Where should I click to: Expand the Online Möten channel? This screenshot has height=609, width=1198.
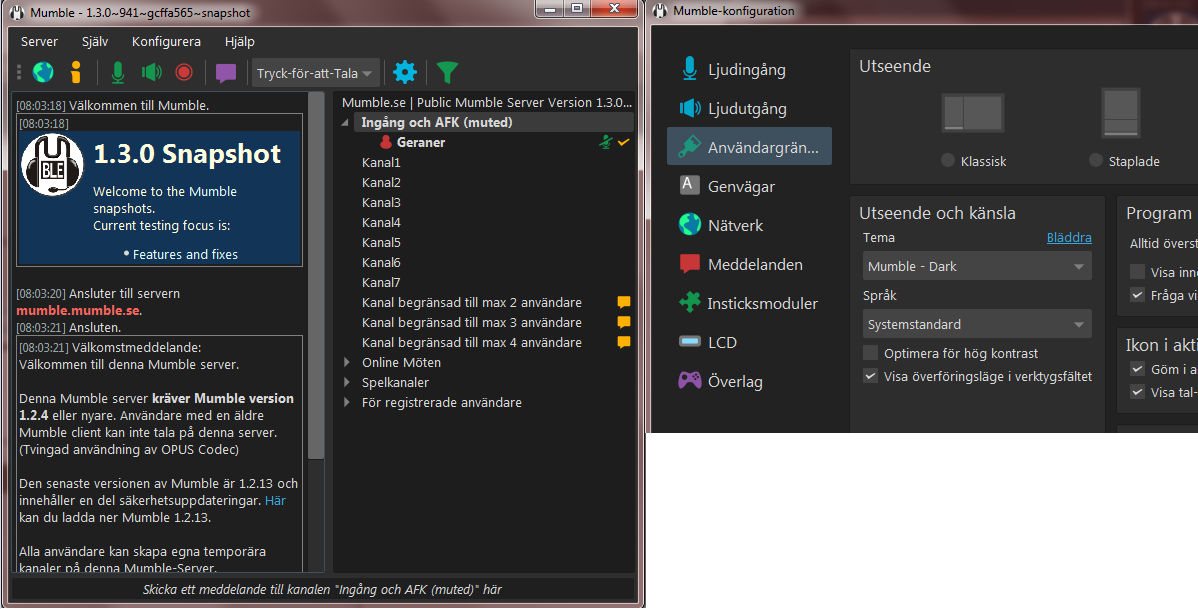click(346, 362)
